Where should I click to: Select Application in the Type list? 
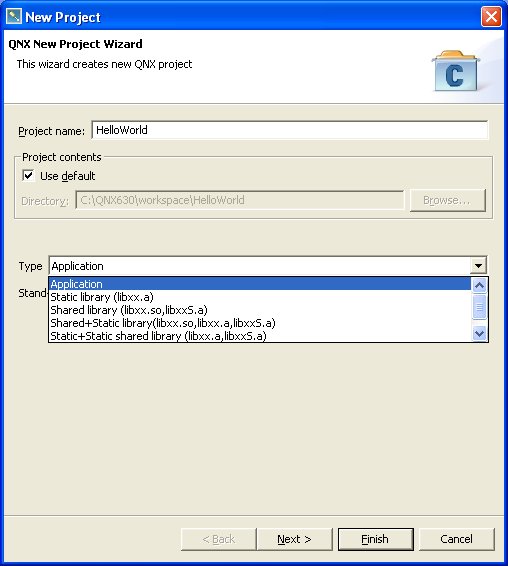[260, 284]
